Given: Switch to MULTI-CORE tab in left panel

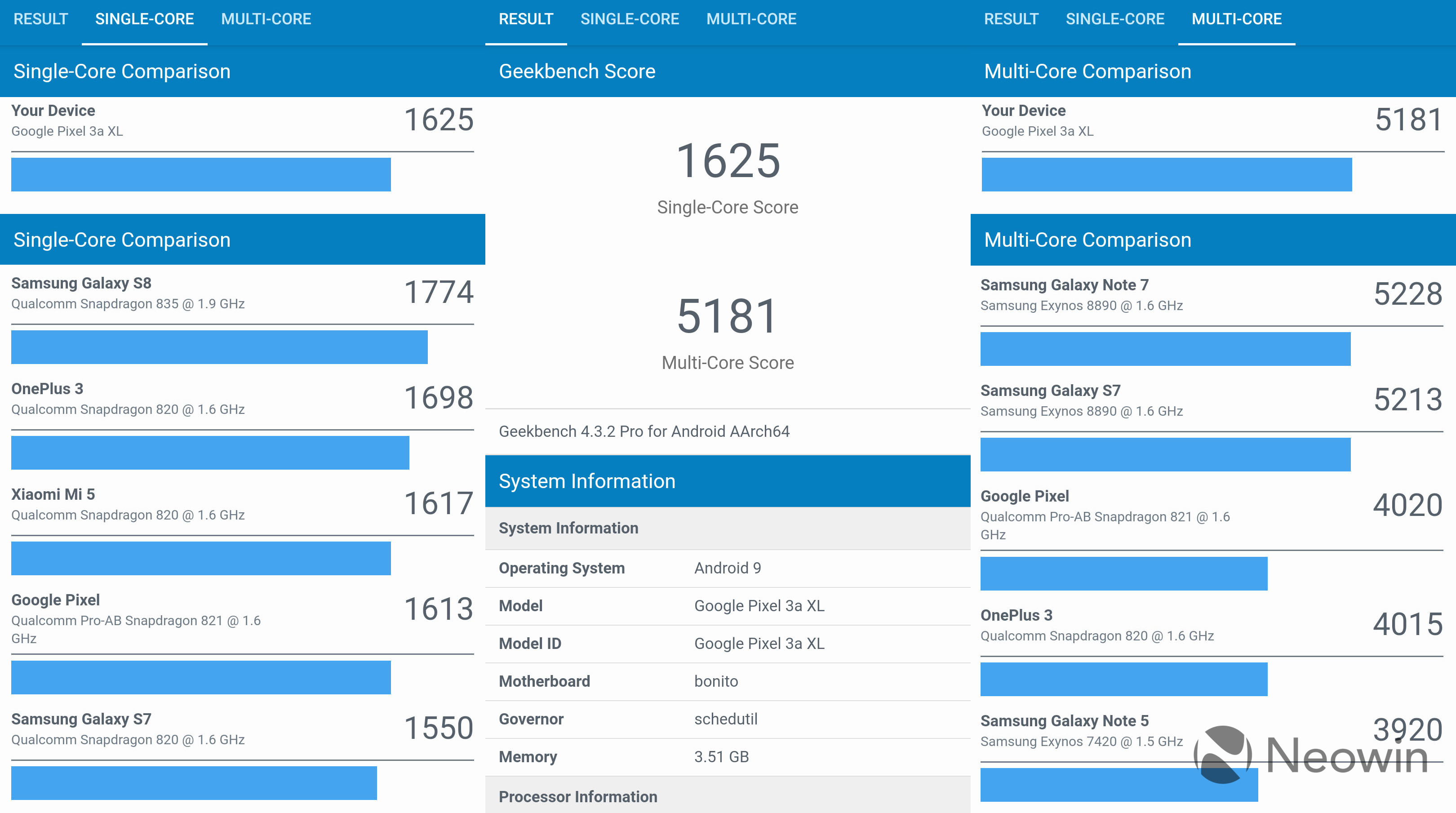Looking at the screenshot, I should 266,19.
